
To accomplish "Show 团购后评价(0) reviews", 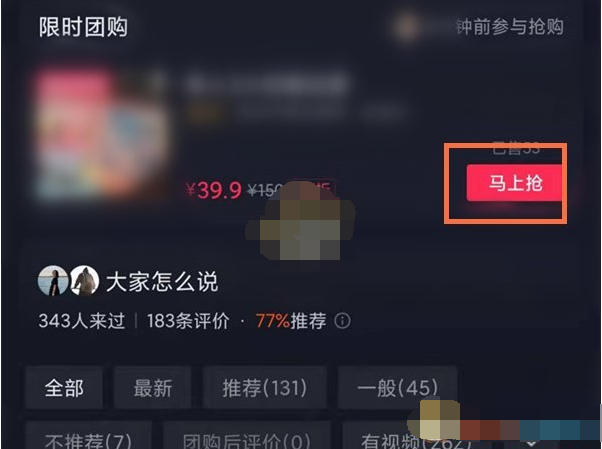I will click(246, 438).
